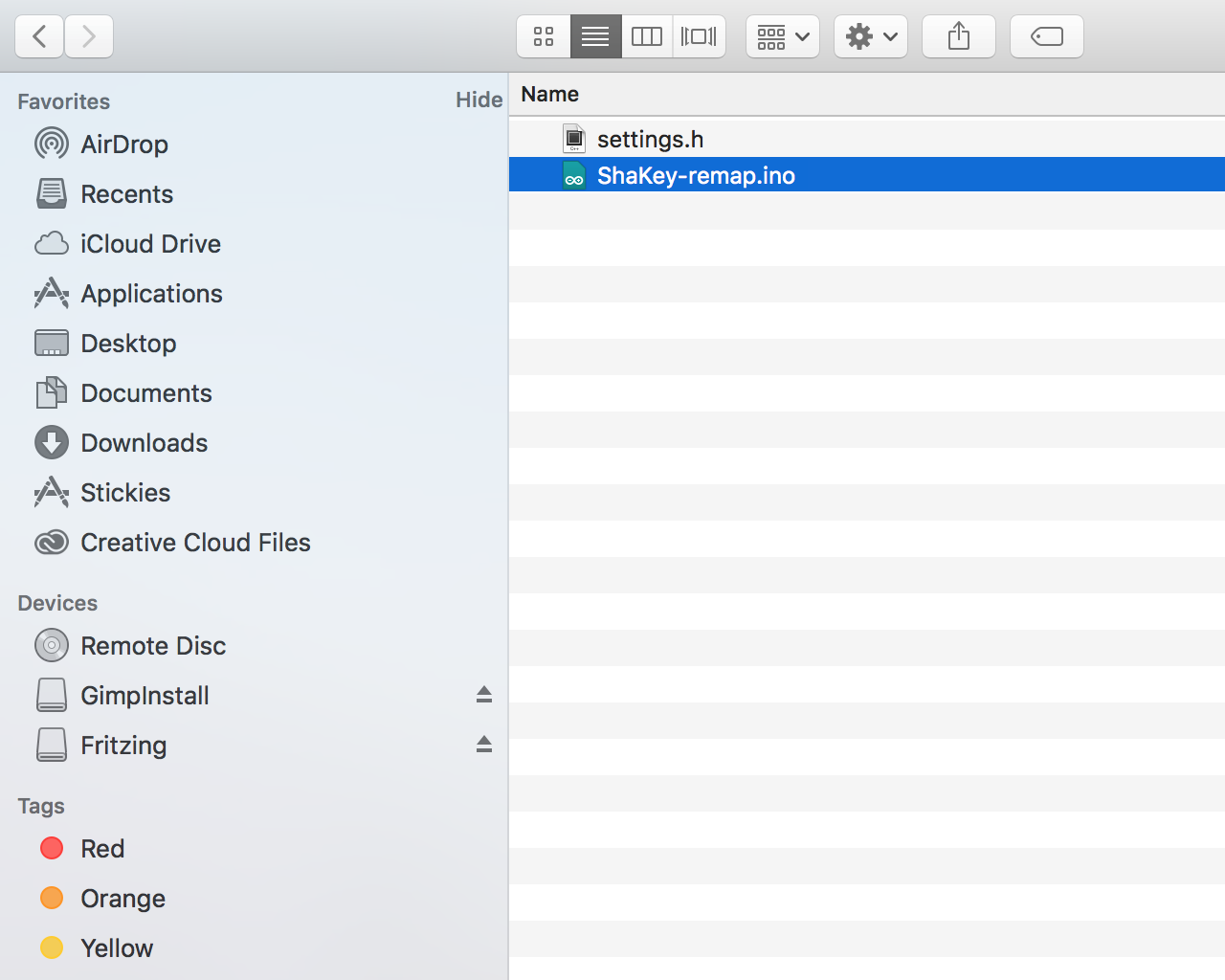Click the Remote Disc icon
This screenshot has height=980, width=1225.
tap(52, 645)
